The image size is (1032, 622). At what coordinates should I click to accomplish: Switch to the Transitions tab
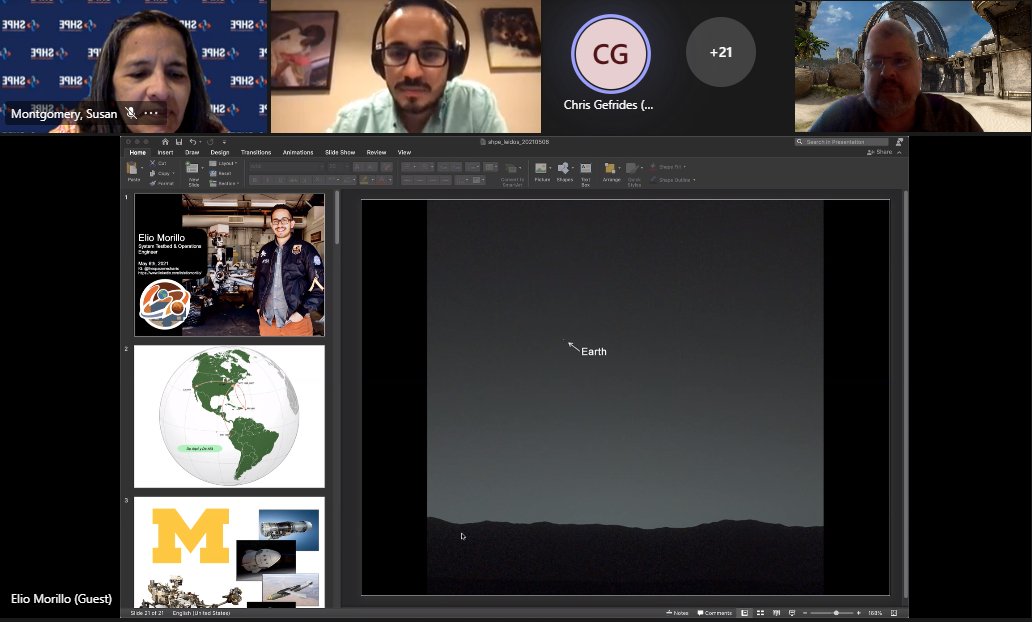[x=255, y=152]
